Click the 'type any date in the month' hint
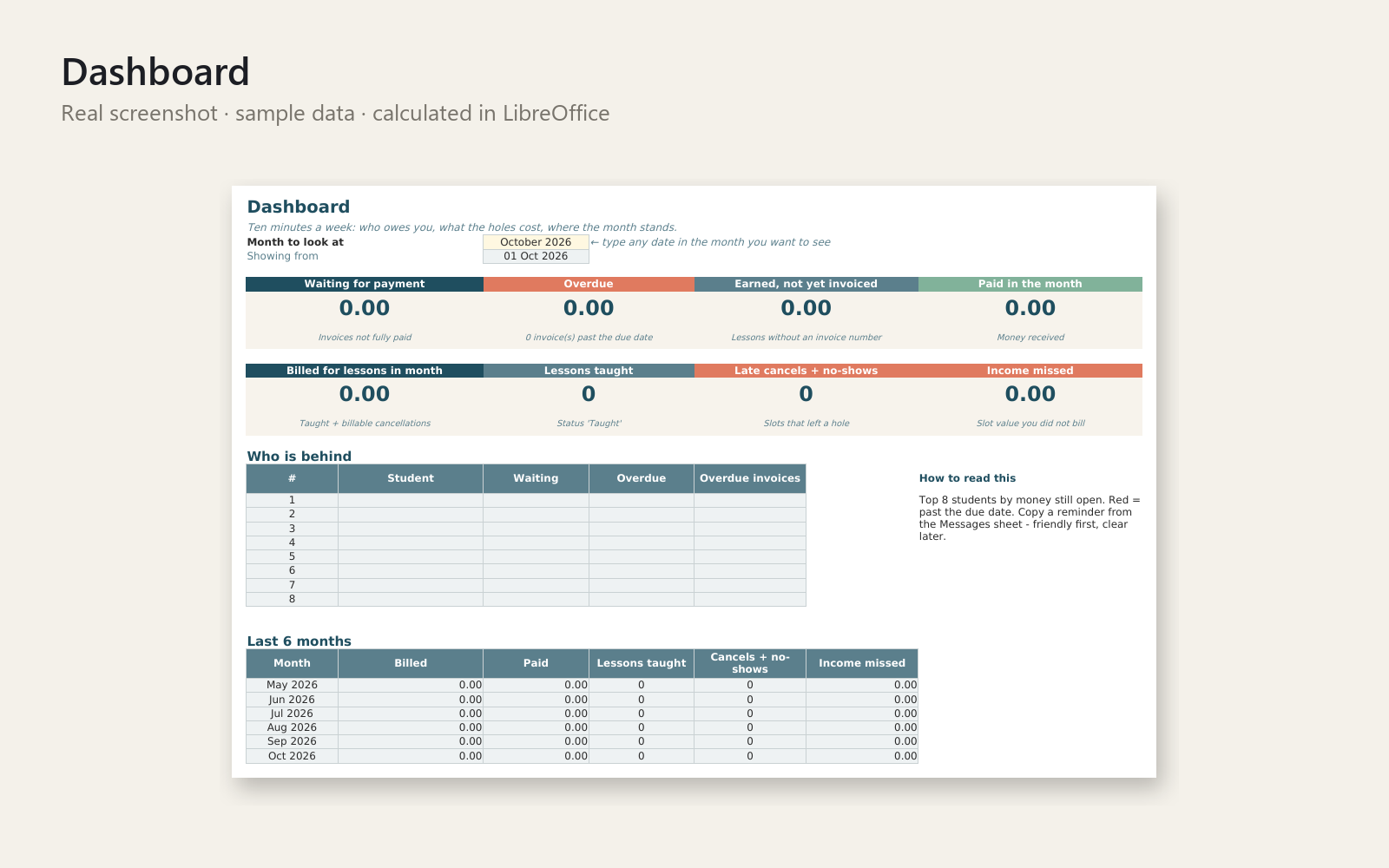Image resolution: width=1389 pixels, height=868 pixels. point(710,242)
